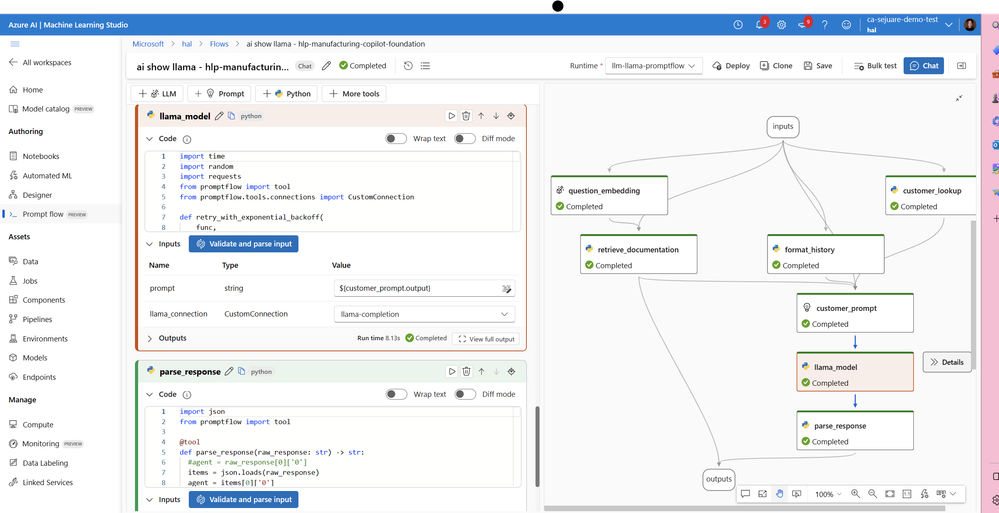Viewport: 999px width, 513px height.
Task: Run the llama_model node
Action: coord(451,116)
